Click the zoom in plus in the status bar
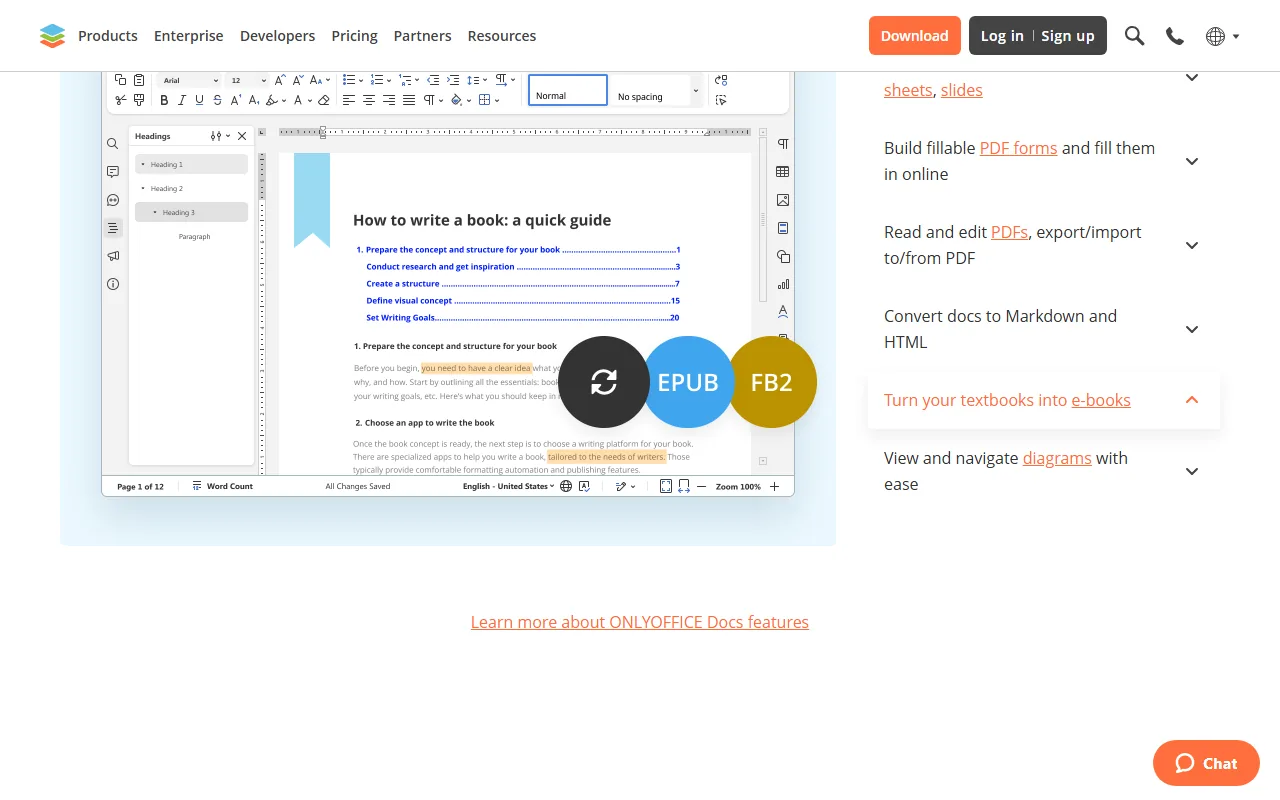Viewport: 1280px width, 800px height. (x=774, y=486)
